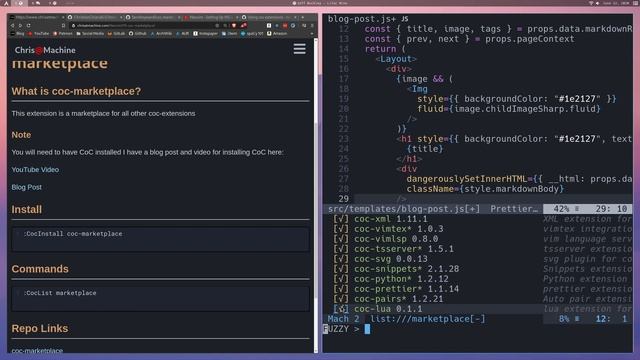Open the Gitlab bookmark

tap(116, 33)
